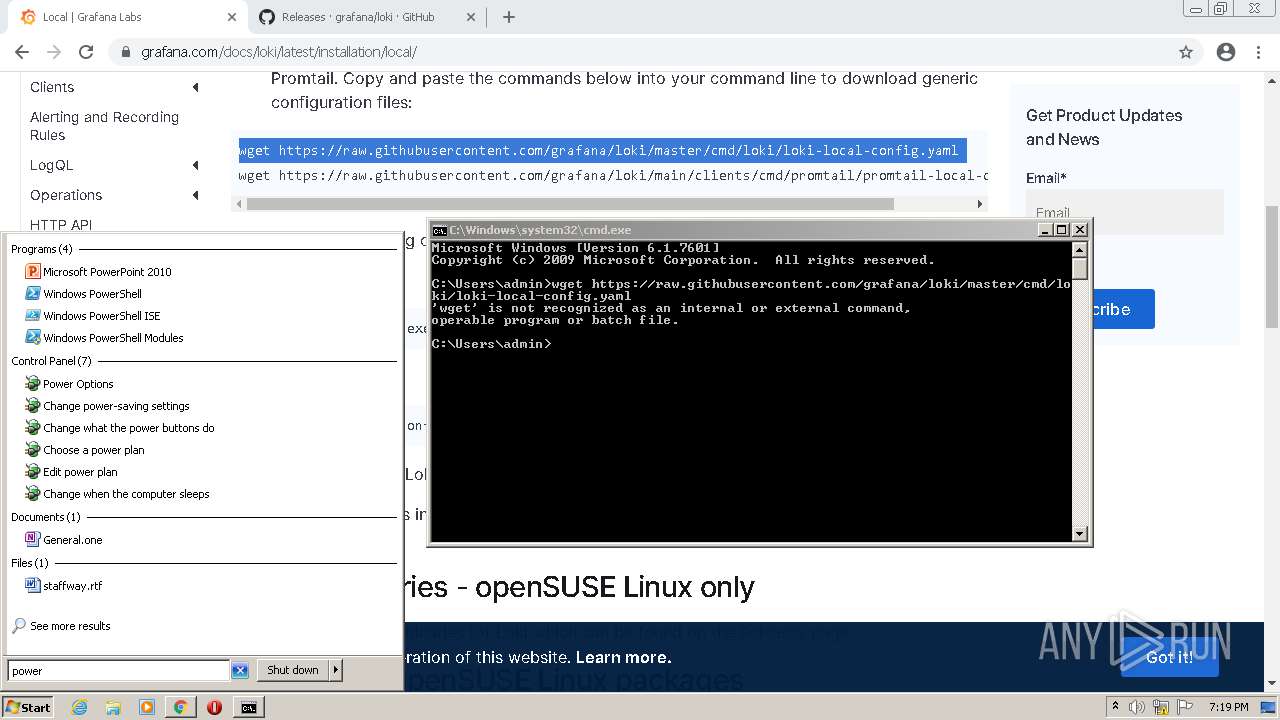
Task: Open Chrome three-dot menu
Action: click(1259, 52)
